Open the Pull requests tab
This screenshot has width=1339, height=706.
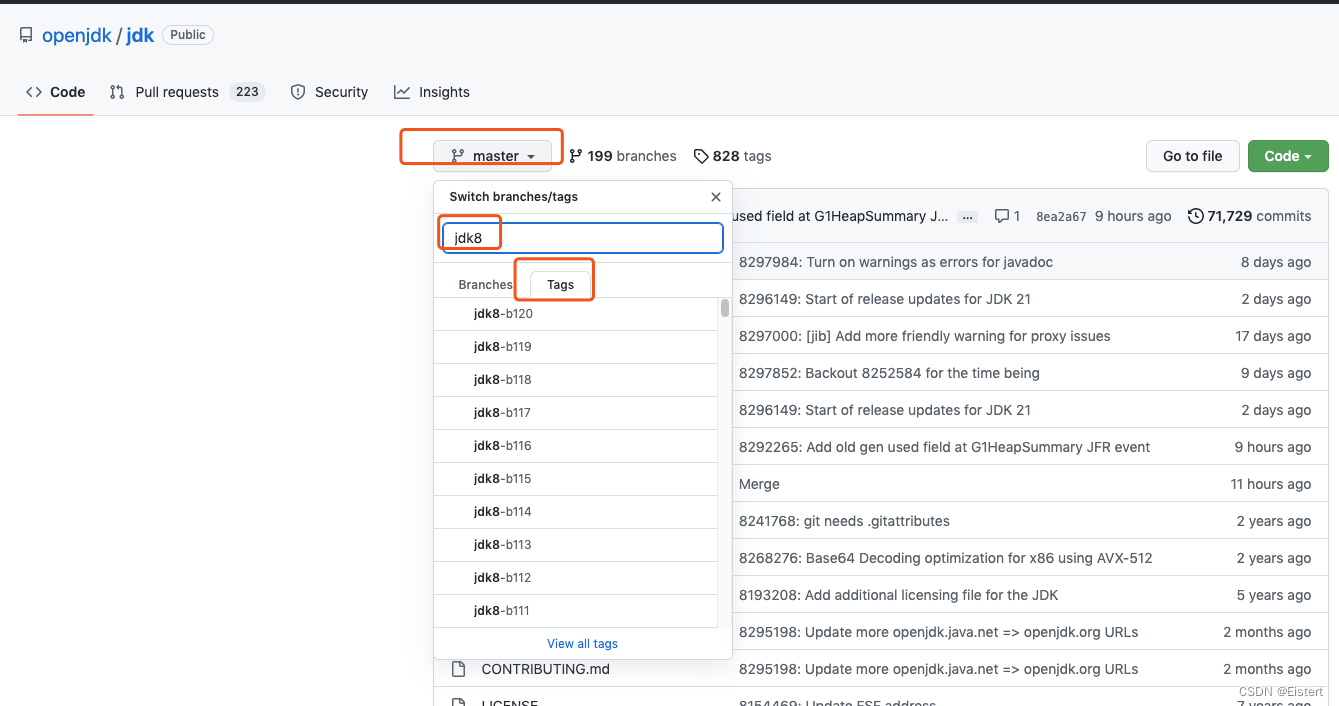[187, 92]
